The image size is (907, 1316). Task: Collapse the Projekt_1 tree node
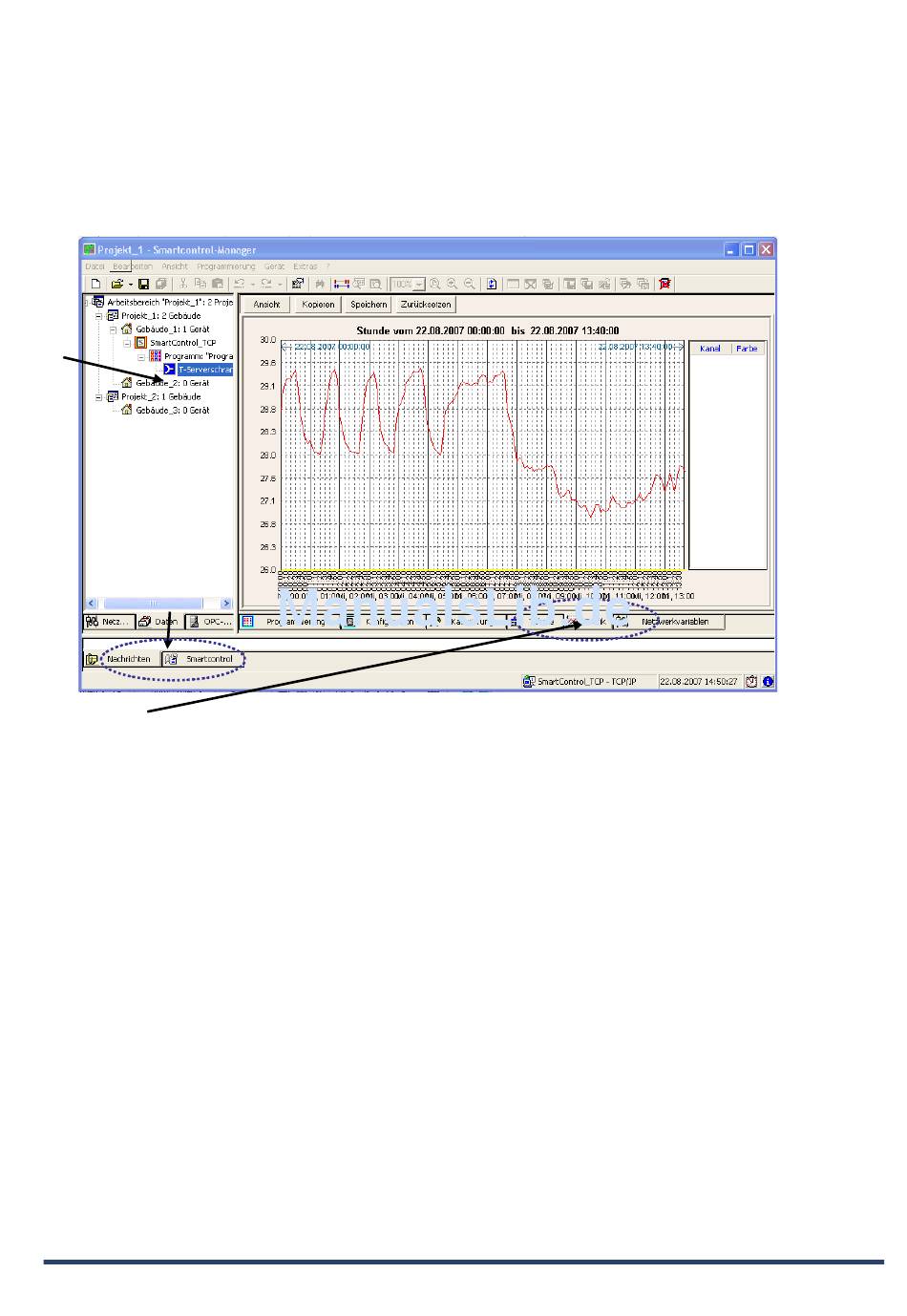pyautogui.click(x=98, y=315)
